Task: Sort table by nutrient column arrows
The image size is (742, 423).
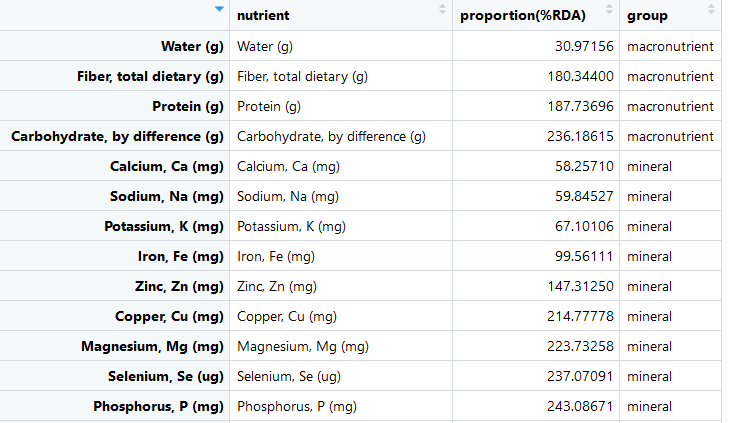Action: [x=442, y=9]
